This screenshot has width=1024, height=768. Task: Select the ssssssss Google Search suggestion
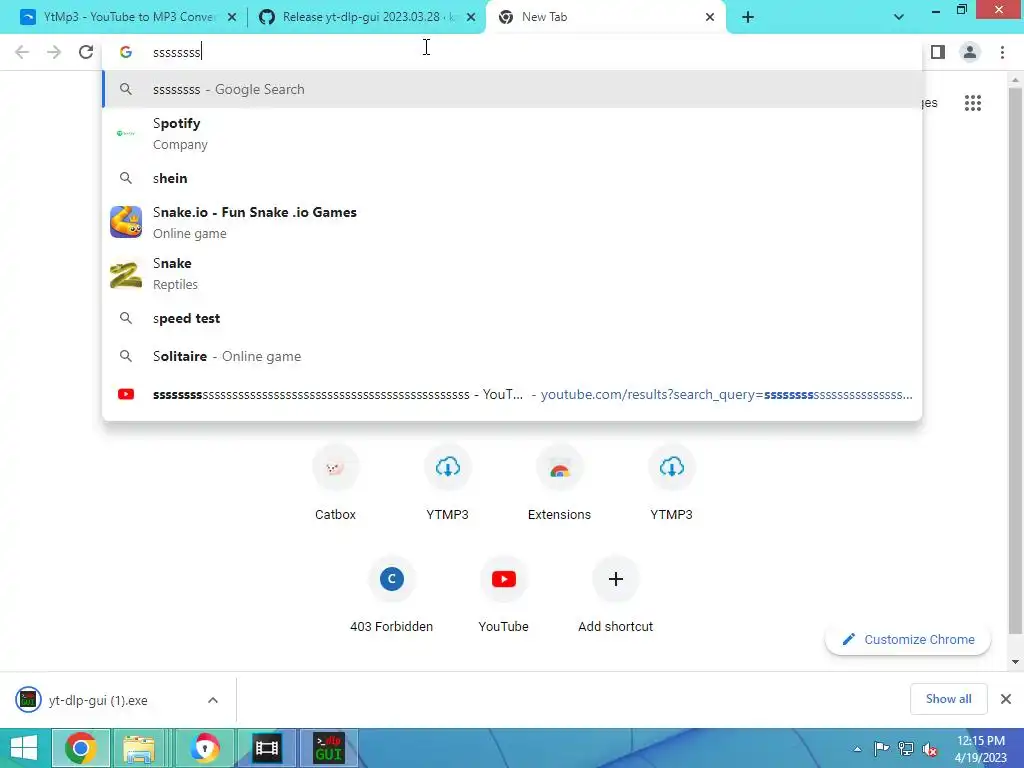pyautogui.click(x=512, y=89)
